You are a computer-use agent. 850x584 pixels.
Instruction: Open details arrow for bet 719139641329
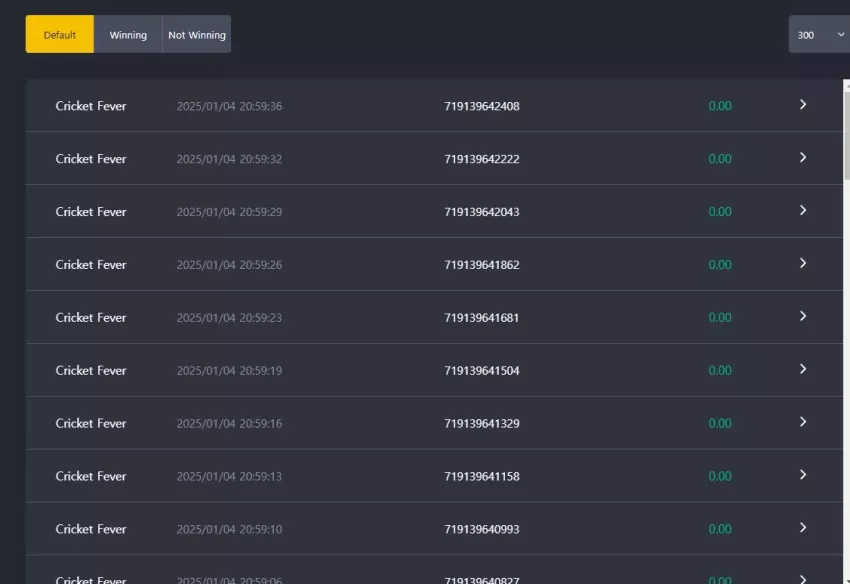[803, 422]
